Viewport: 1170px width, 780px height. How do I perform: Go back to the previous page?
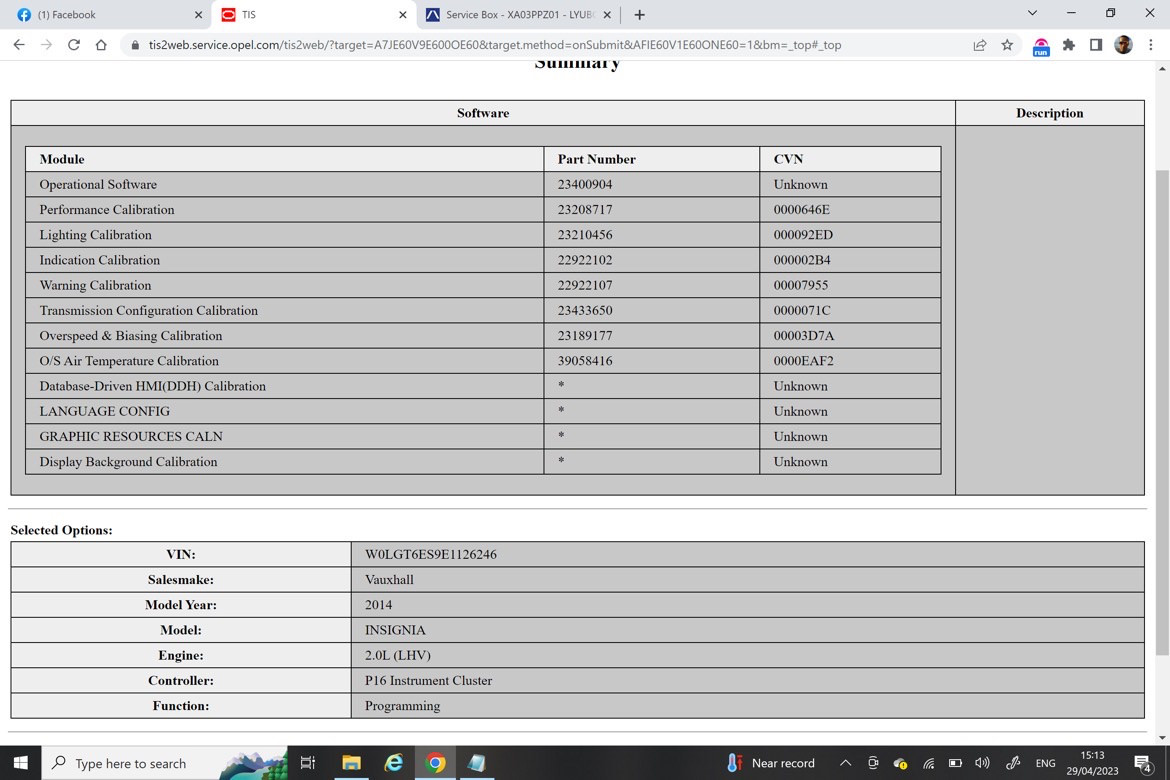point(19,45)
